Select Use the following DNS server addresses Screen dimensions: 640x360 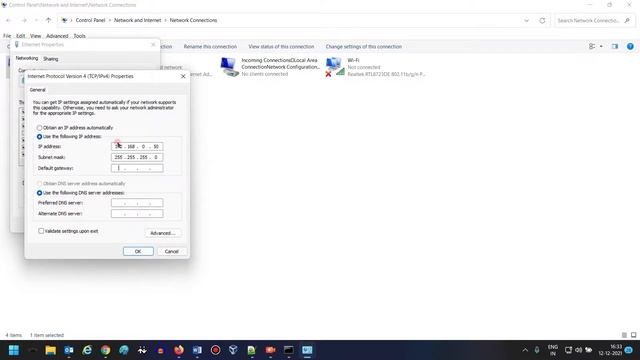click(40, 193)
